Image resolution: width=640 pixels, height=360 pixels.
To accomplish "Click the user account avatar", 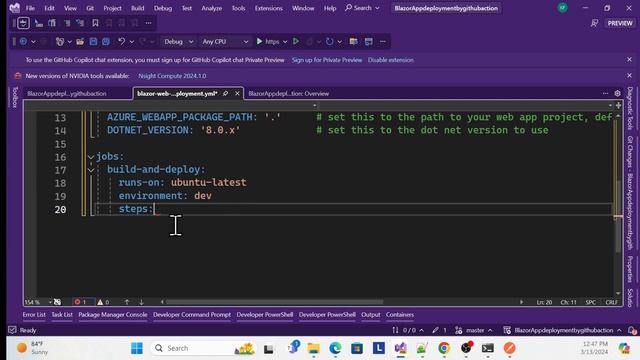I will 562,8.
